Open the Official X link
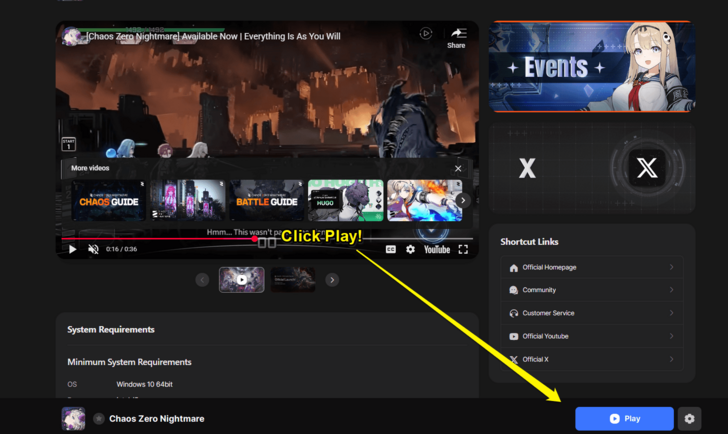 coord(592,359)
